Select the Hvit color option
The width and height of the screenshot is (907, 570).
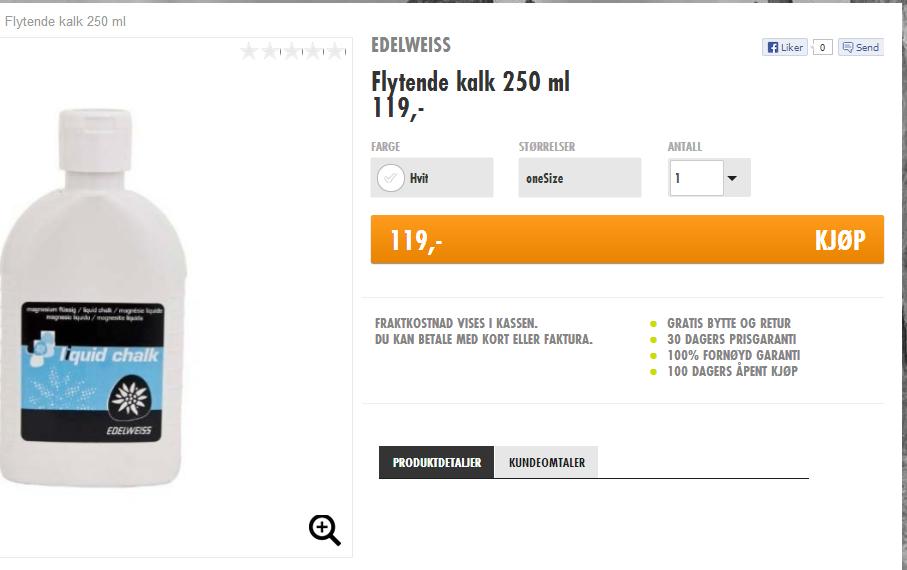click(432, 178)
